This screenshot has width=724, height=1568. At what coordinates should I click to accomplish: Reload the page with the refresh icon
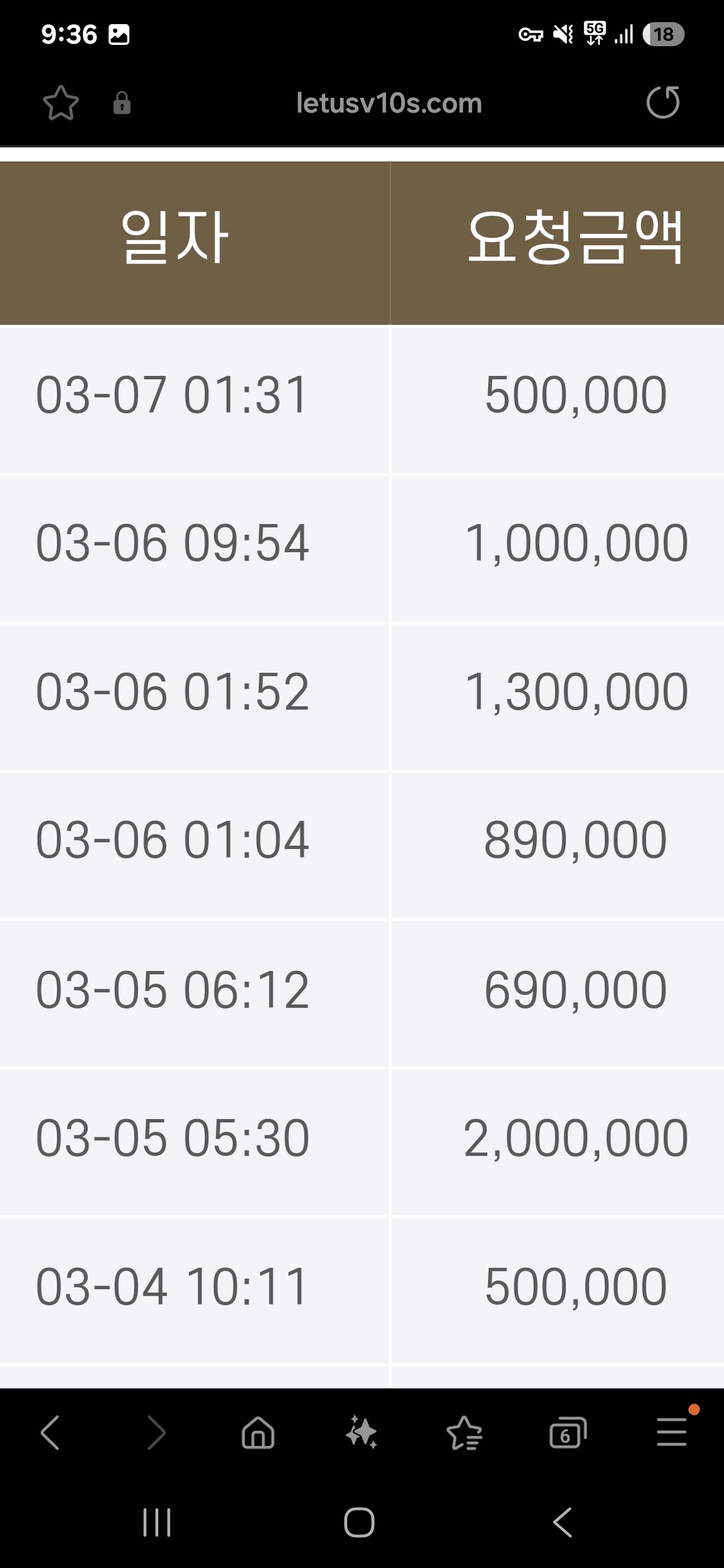click(662, 103)
